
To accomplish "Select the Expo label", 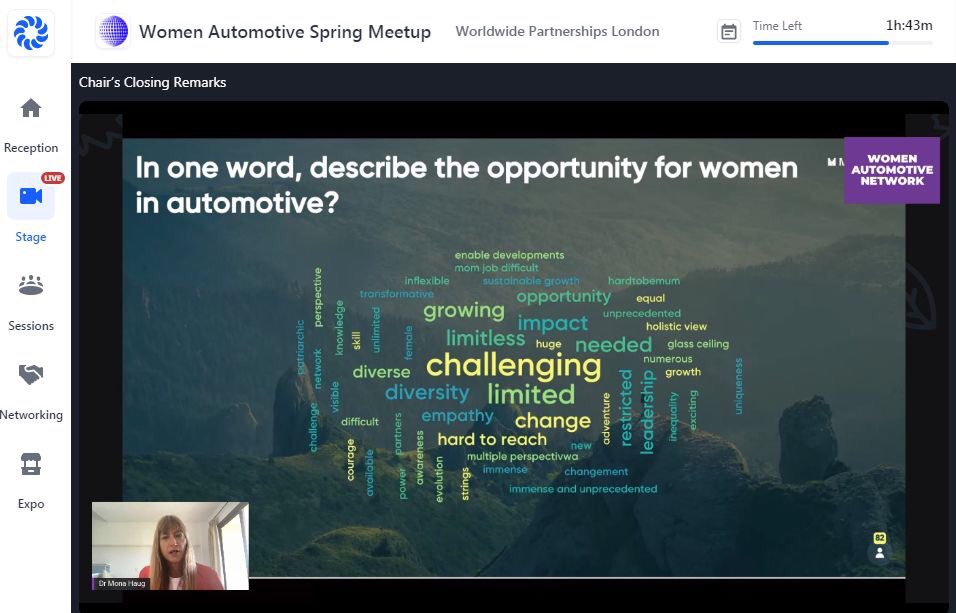I will tap(31, 504).
